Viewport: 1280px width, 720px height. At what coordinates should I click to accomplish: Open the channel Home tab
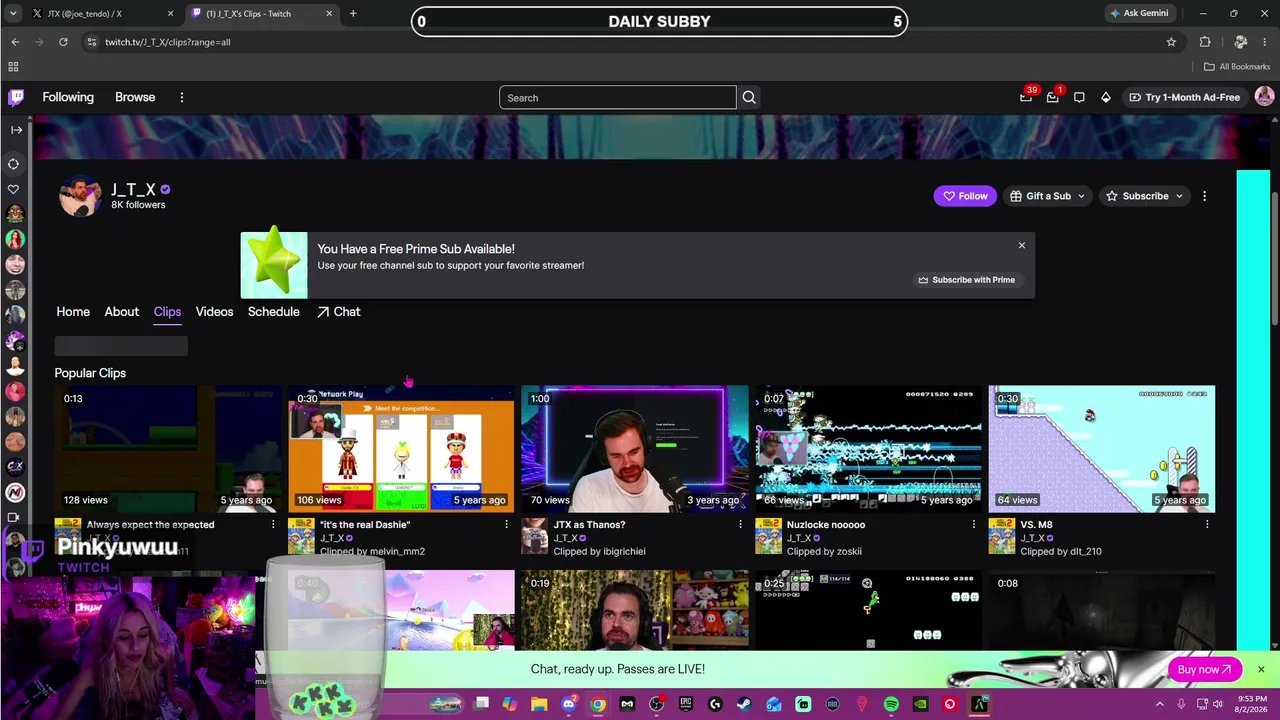tap(73, 312)
